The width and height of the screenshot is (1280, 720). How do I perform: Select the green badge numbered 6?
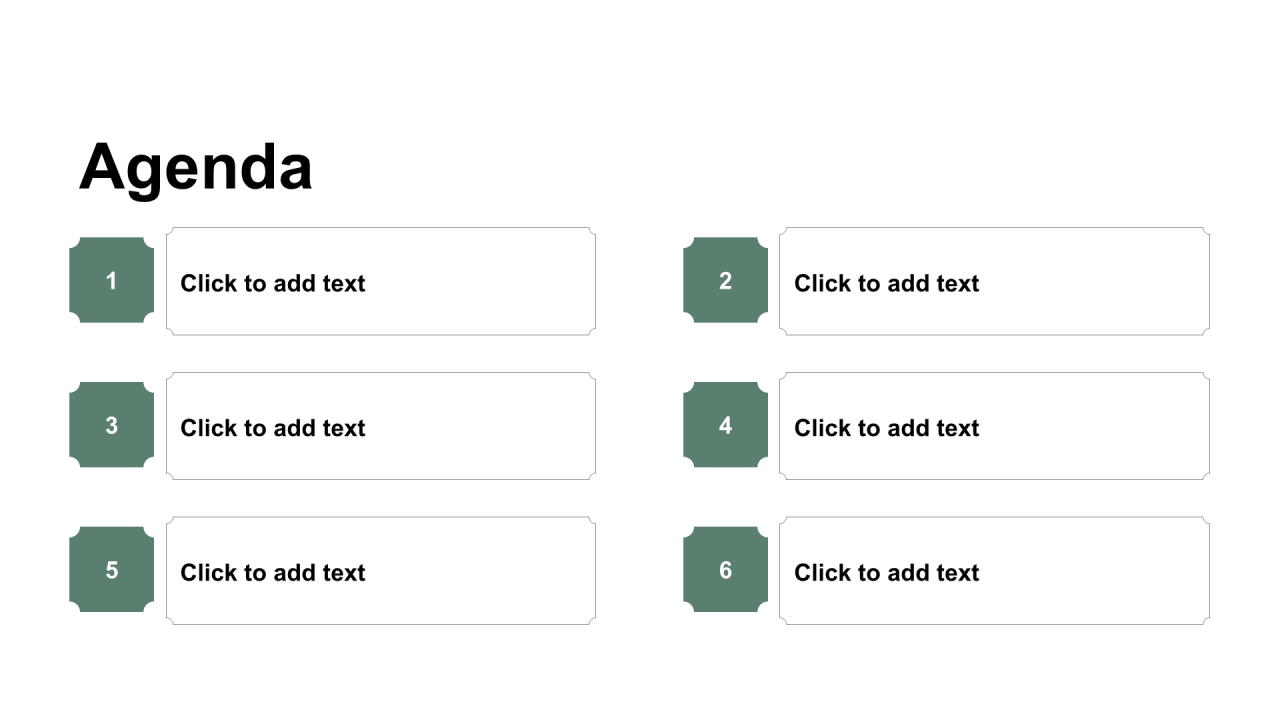pyautogui.click(x=726, y=570)
